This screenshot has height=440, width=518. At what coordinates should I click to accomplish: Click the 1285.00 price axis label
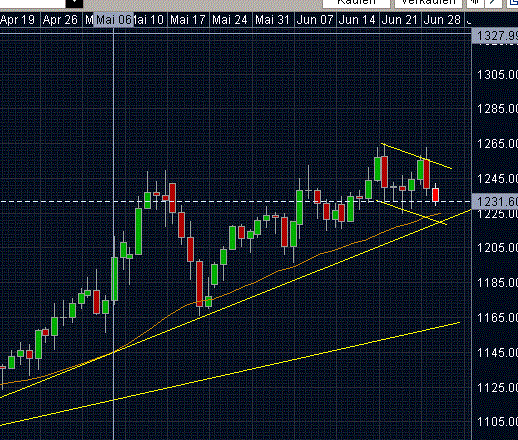[497, 109]
